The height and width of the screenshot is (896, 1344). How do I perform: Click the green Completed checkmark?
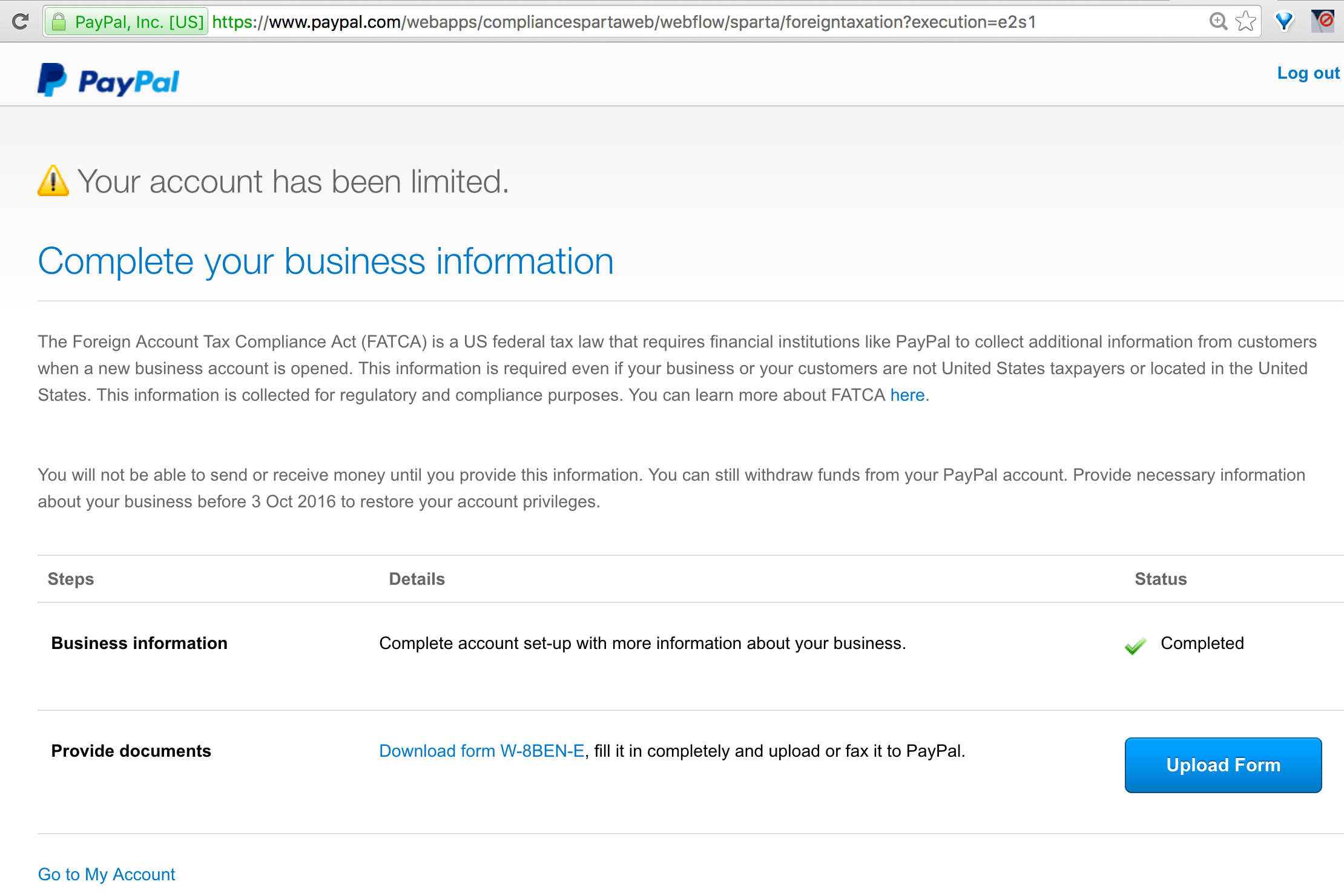pos(1136,646)
